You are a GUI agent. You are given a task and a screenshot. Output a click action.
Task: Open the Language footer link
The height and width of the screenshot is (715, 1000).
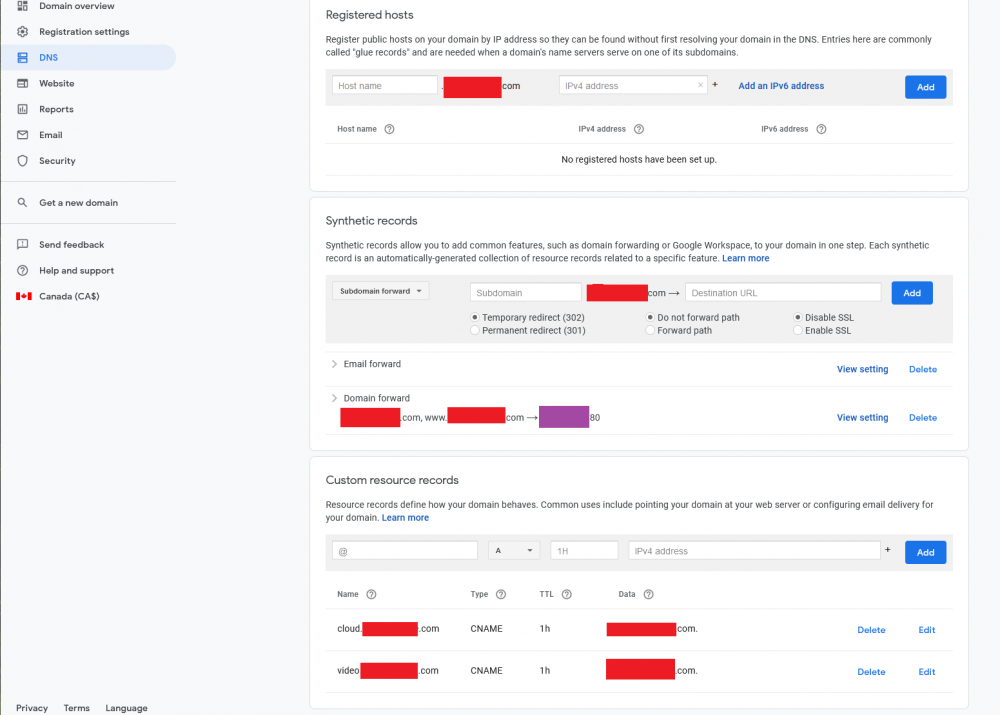point(126,708)
